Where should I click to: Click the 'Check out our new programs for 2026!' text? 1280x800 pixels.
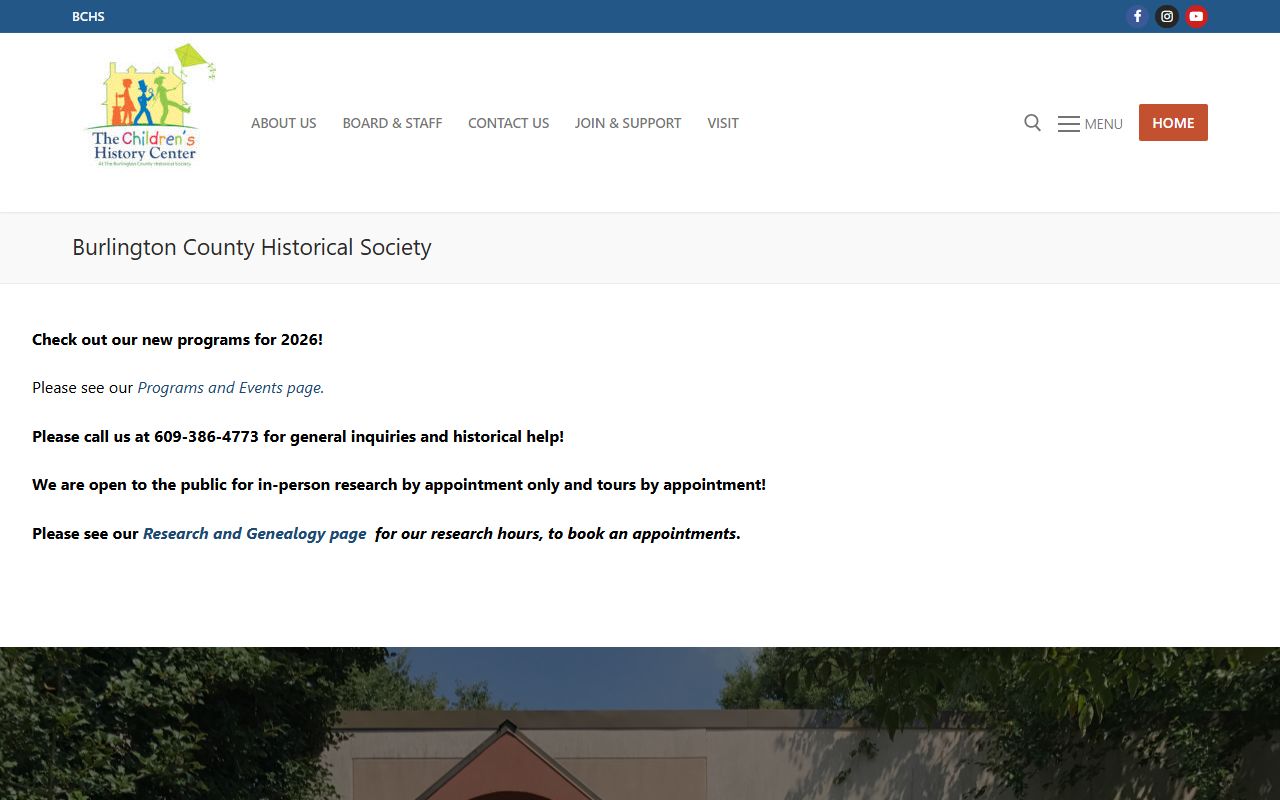pos(177,340)
